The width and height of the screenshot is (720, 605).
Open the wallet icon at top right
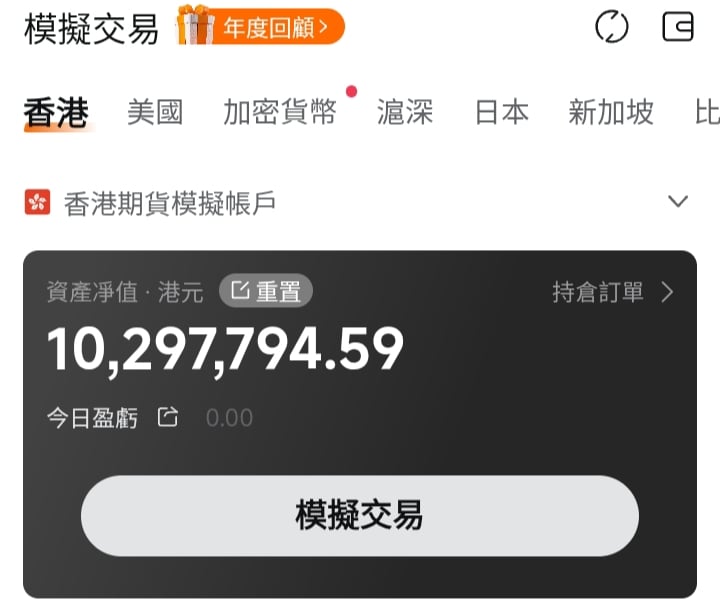[678, 27]
